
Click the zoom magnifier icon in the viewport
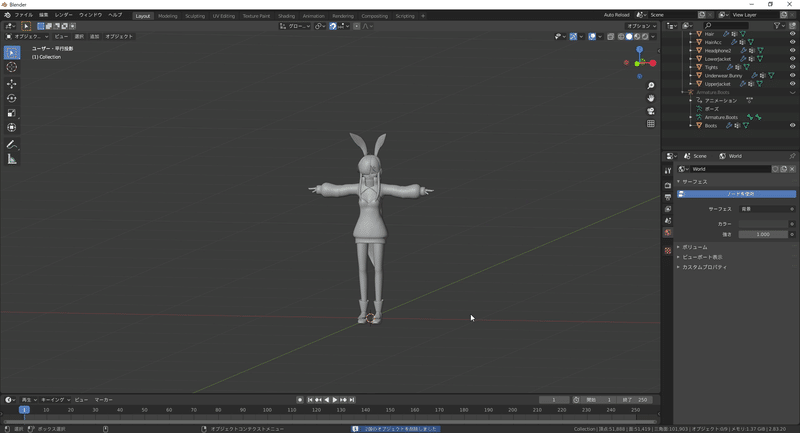[x=651, y=86]
